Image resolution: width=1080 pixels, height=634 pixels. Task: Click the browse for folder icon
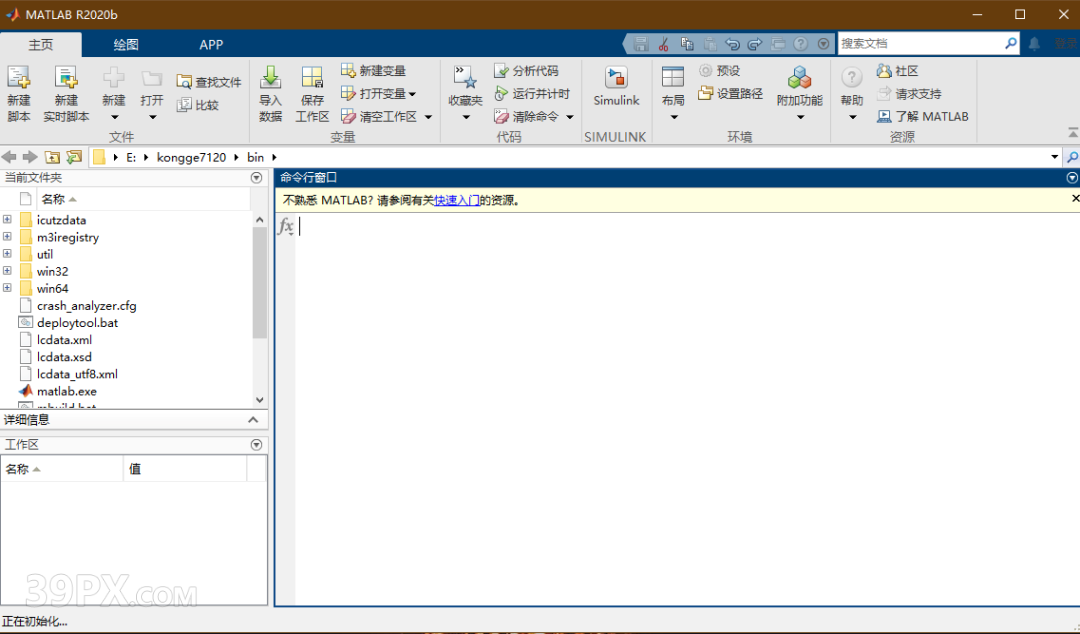pos(74,157)
